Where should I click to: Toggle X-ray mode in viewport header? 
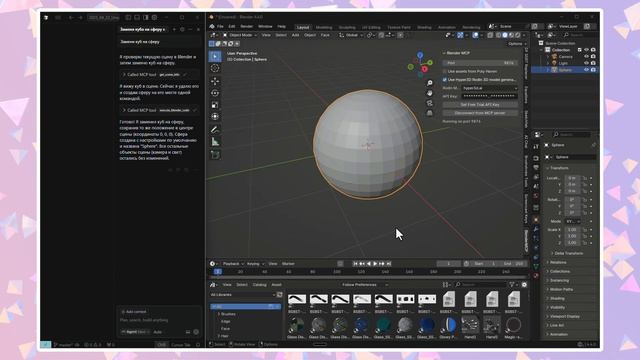click(490, 36)
